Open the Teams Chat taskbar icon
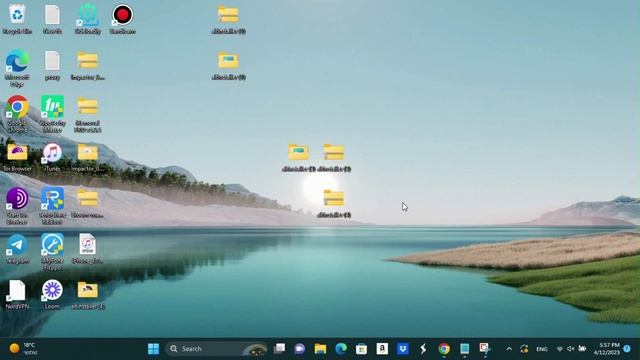Image resolution: width=640 pixels, height=360 pixels. (300, 349)
